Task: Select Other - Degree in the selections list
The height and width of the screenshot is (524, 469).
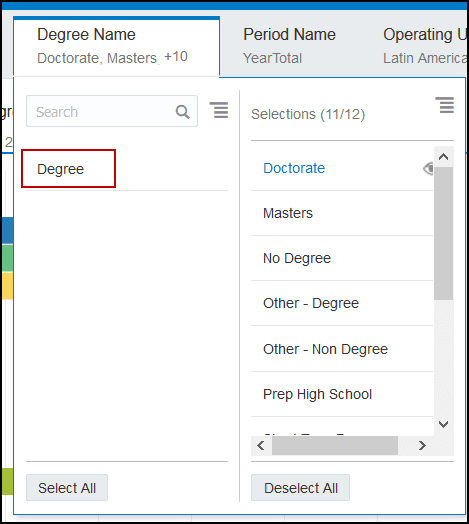Action: point(311,303)
